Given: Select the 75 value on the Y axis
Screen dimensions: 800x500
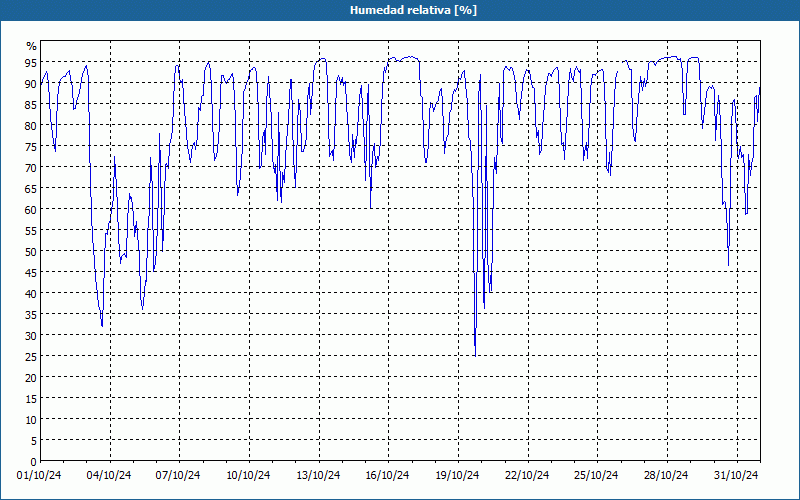Looking at the screenshot, I should click(x=31, y=146).
